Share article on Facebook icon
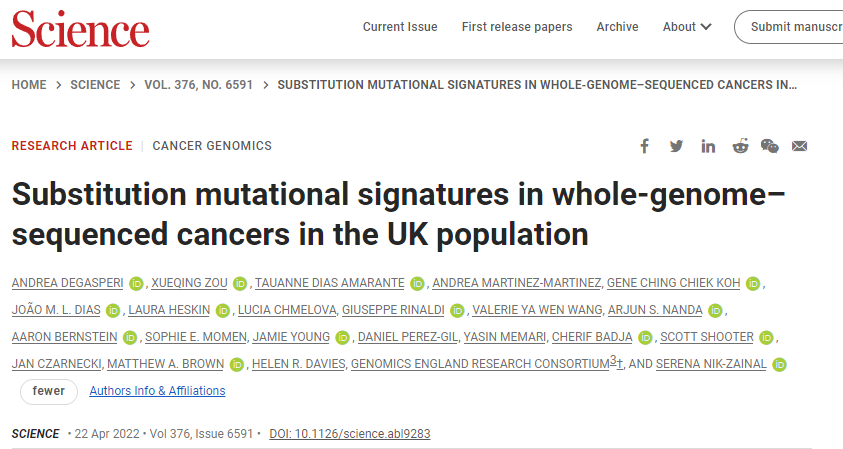The height and width of the screenshot is (449, 843). (x=644, y=146)
